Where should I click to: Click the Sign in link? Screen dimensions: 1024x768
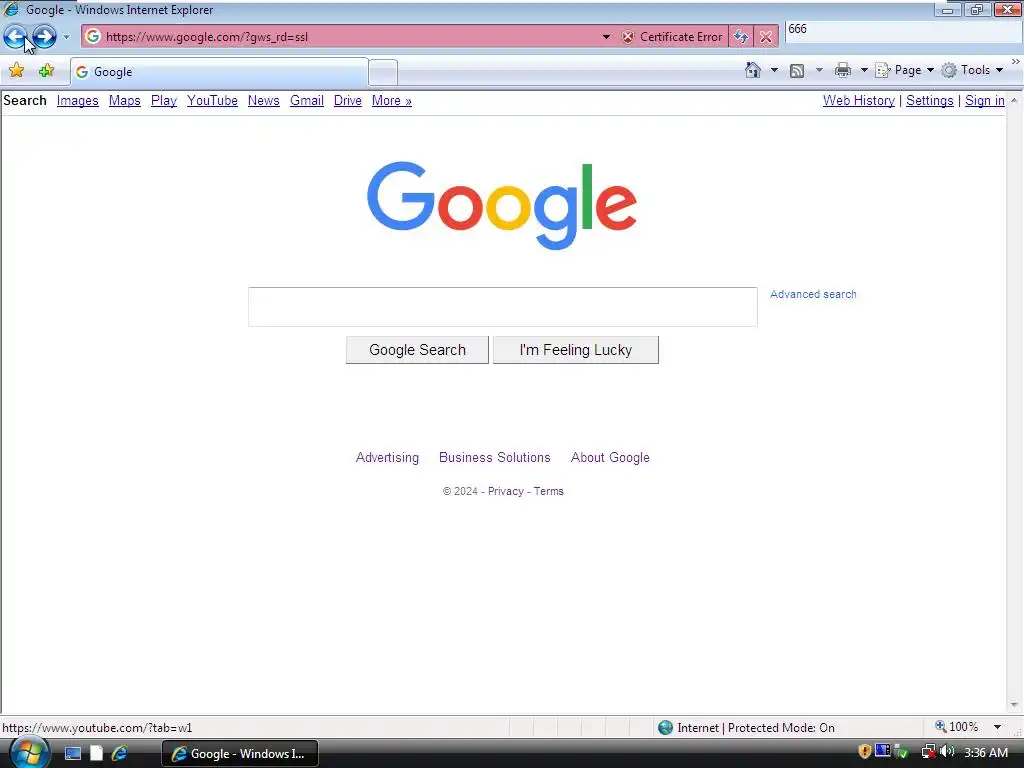point(985,101)
